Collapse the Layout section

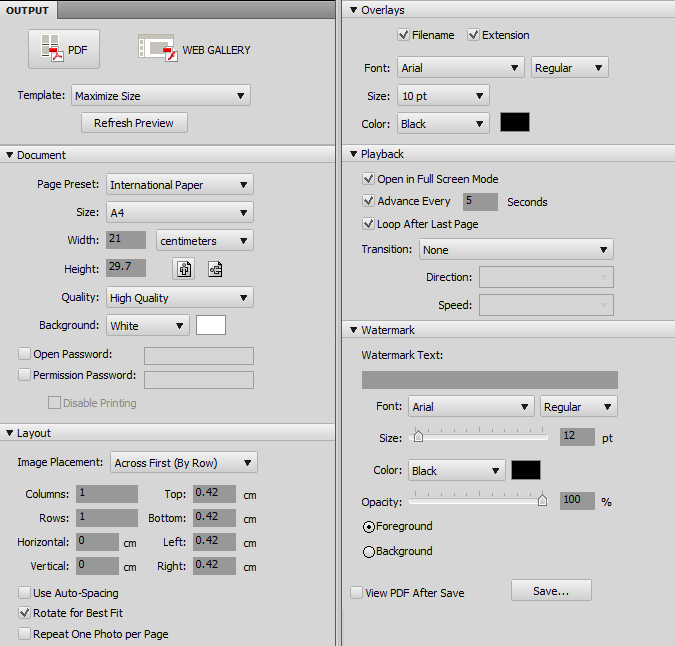10,433
